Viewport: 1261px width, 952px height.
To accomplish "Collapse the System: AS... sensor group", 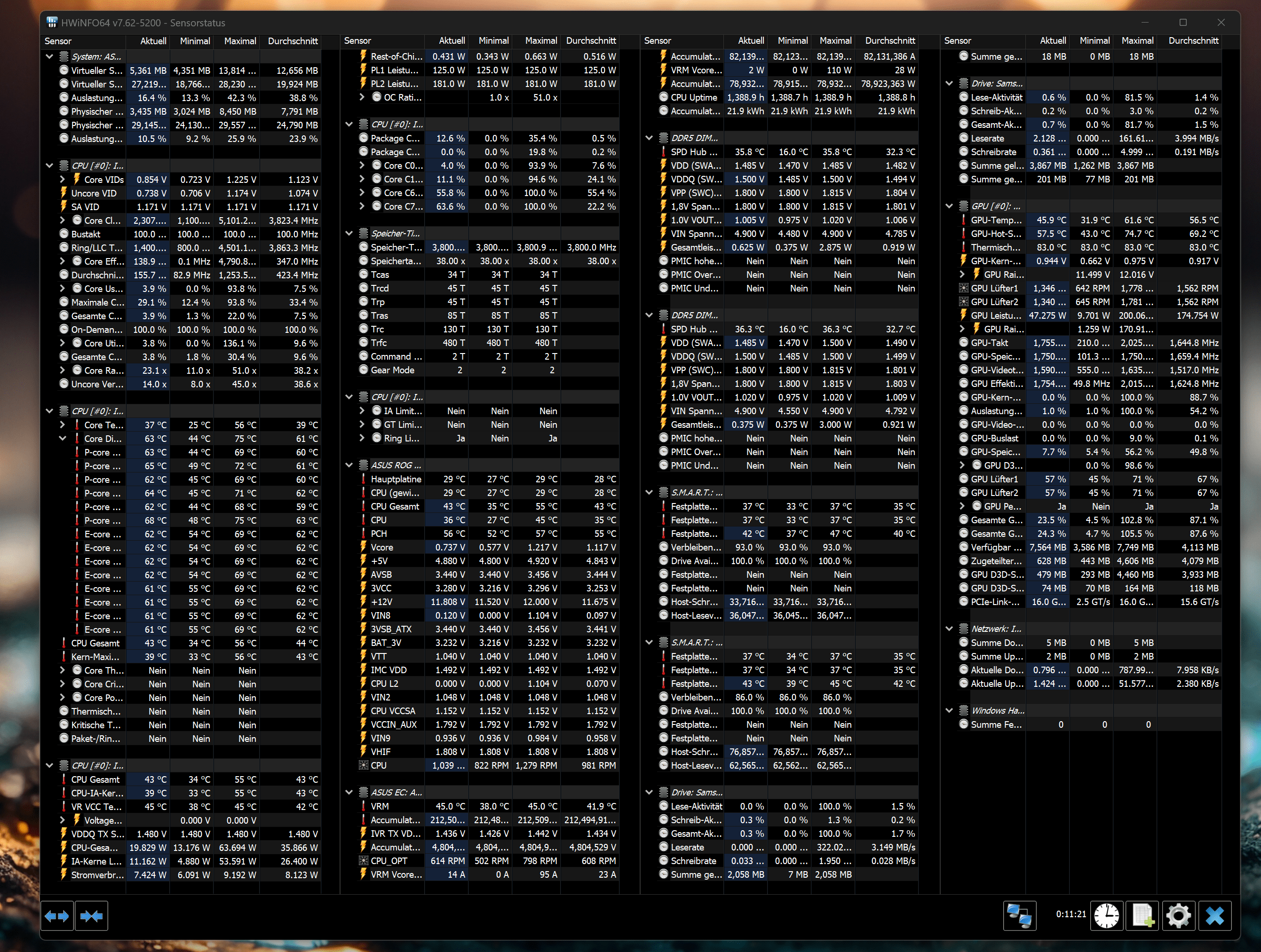I will pos(49,56).
